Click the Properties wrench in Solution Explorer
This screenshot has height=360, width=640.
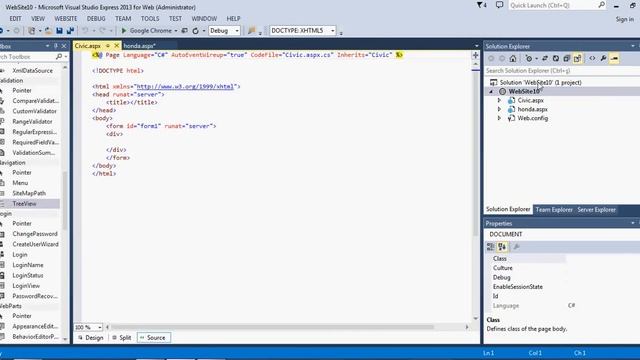point(603,58)
